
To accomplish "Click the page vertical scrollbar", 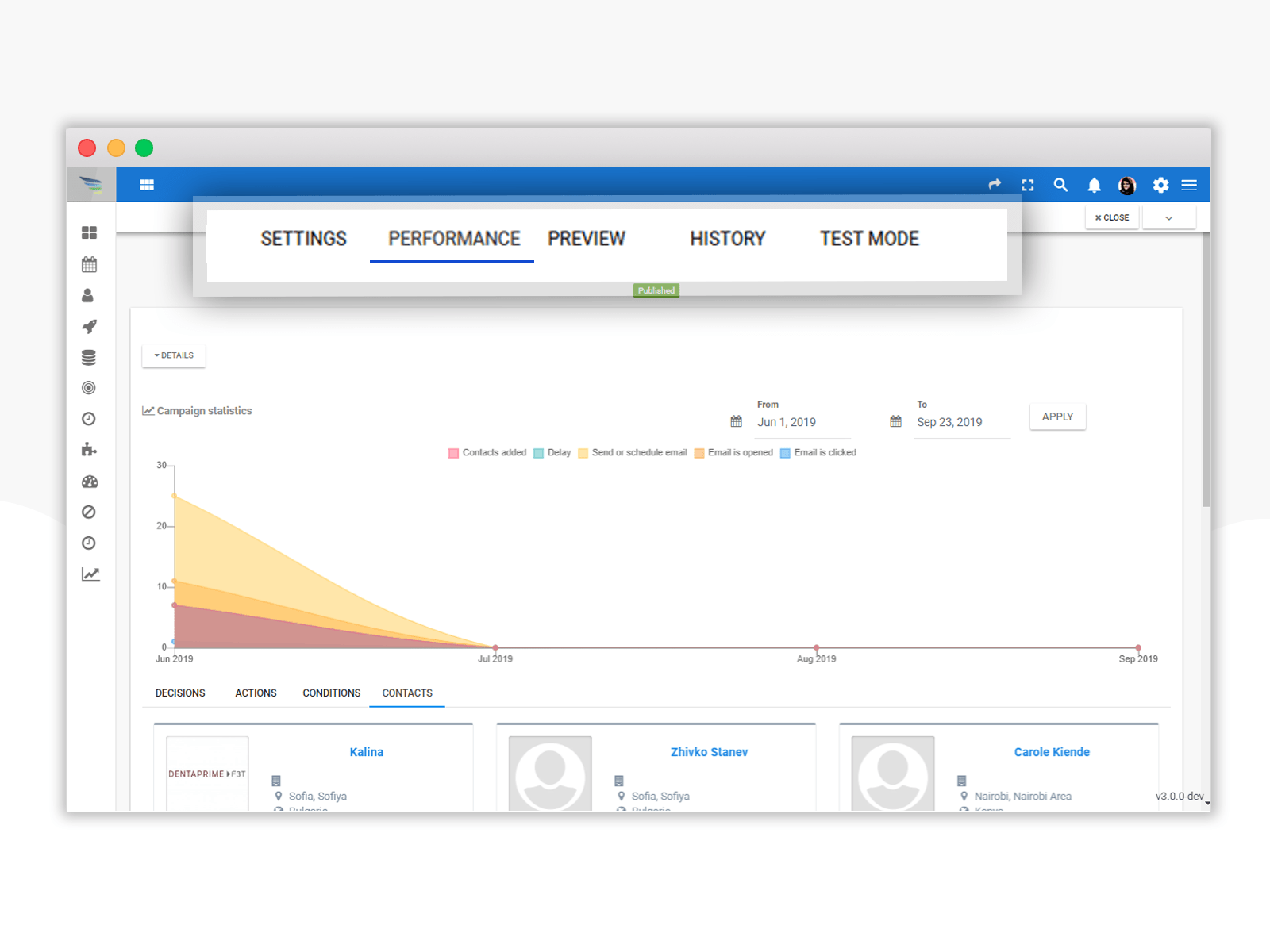I will tap(1206, 370).
